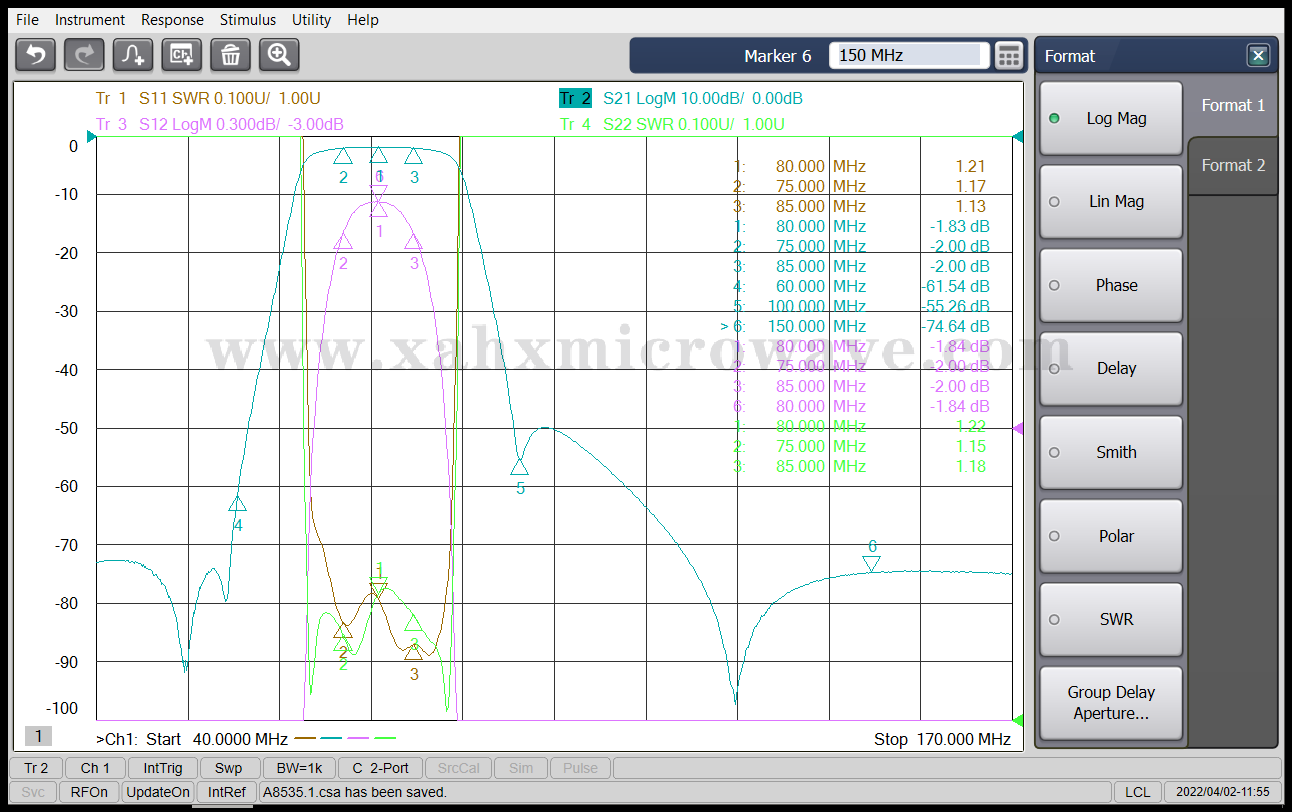
Task: Open the File menu
Action: (x=27, y=20)
